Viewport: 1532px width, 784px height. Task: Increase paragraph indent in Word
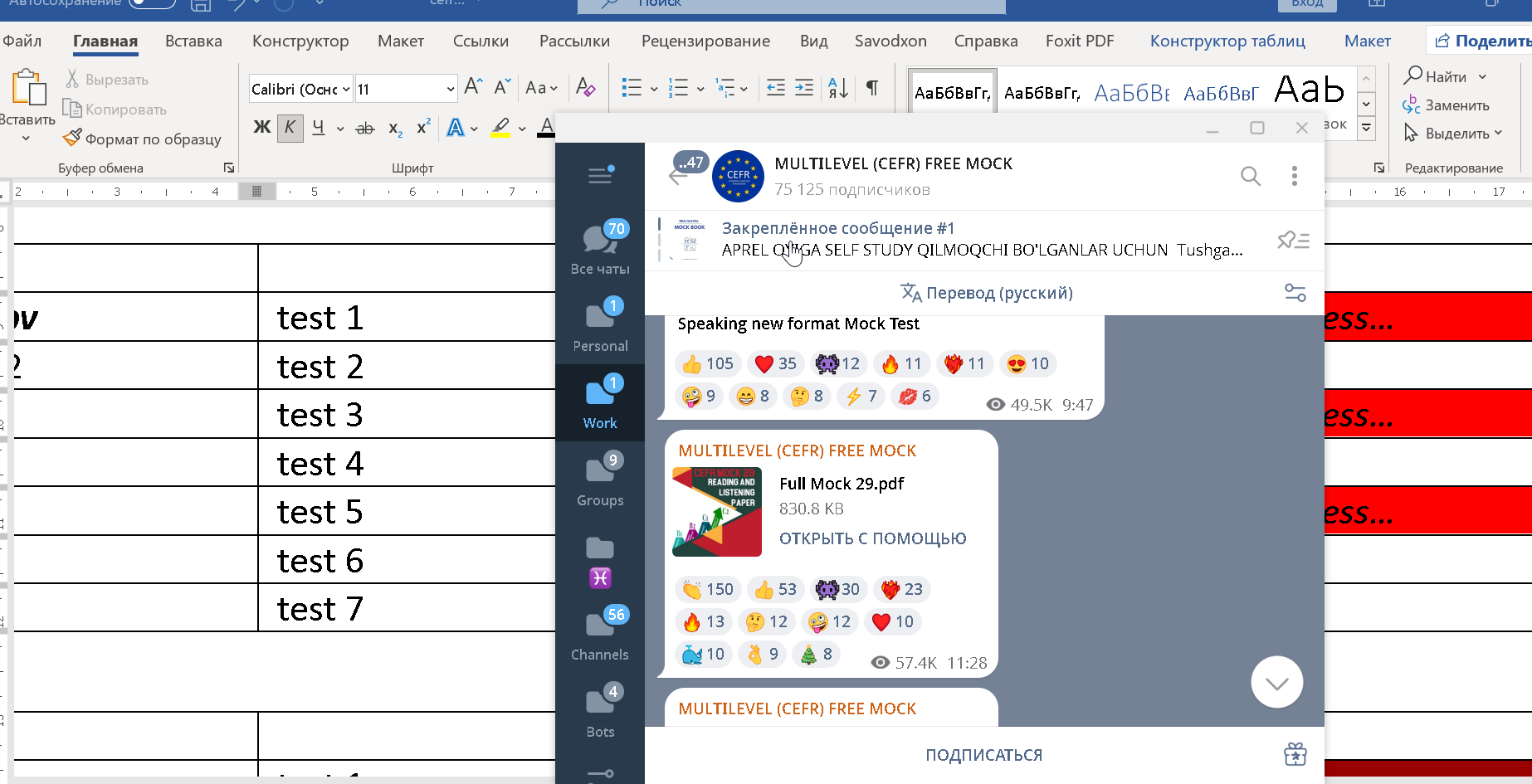click(x=804, y=87)
